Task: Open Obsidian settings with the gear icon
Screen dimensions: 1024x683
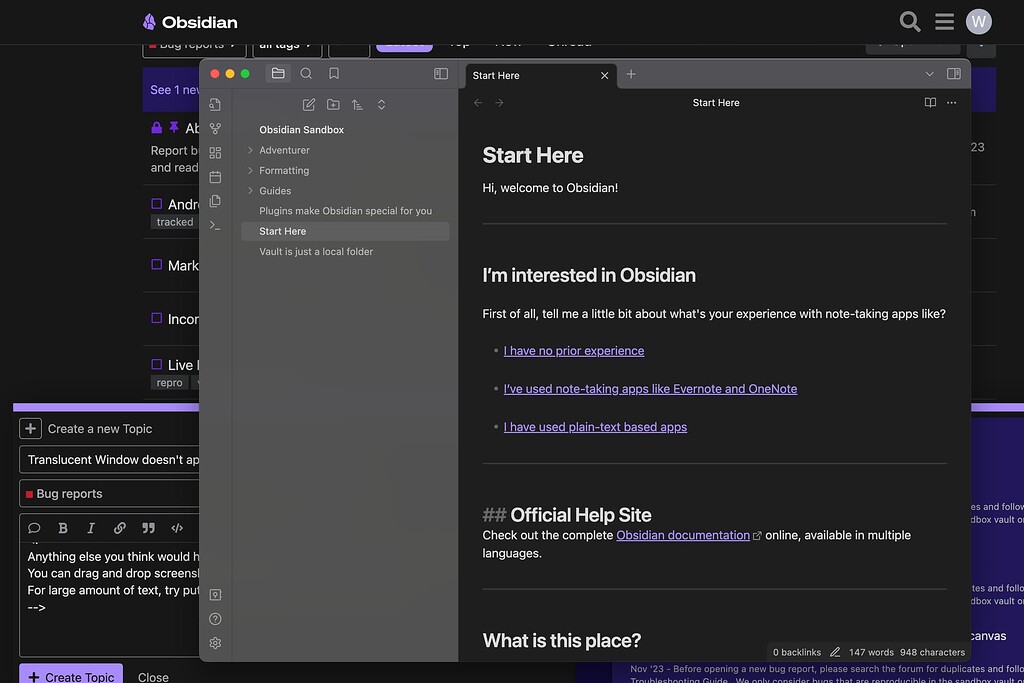Action: (x=215, y=643)
